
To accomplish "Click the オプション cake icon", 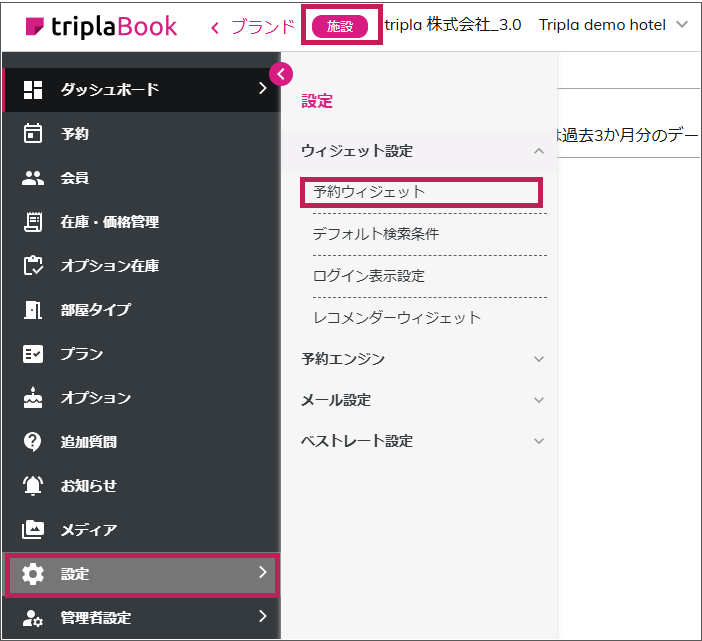I will pyautogui.click(x=33, y=397).
